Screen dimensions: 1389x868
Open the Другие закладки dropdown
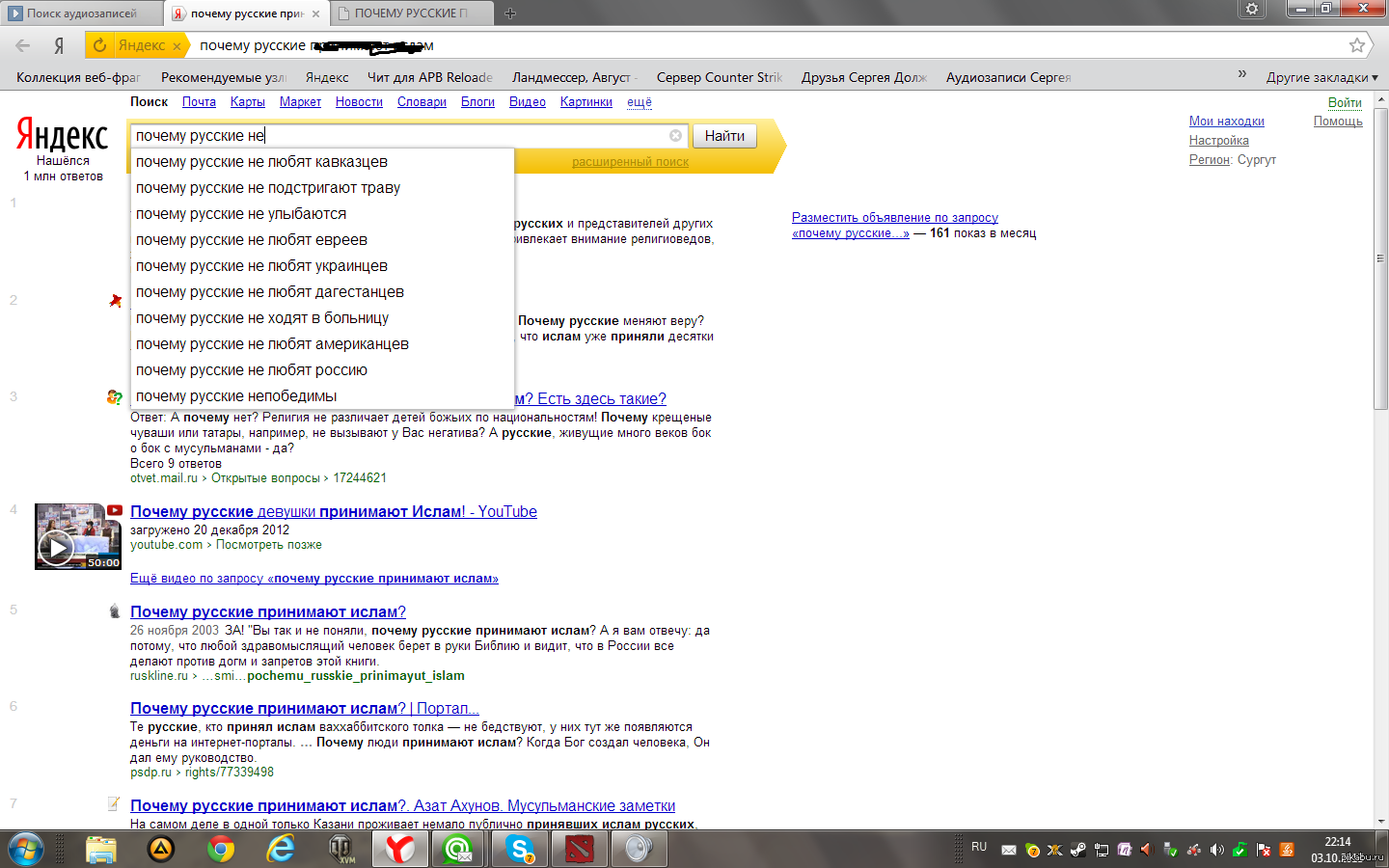pyautogui.click(x=1321, y=77)
